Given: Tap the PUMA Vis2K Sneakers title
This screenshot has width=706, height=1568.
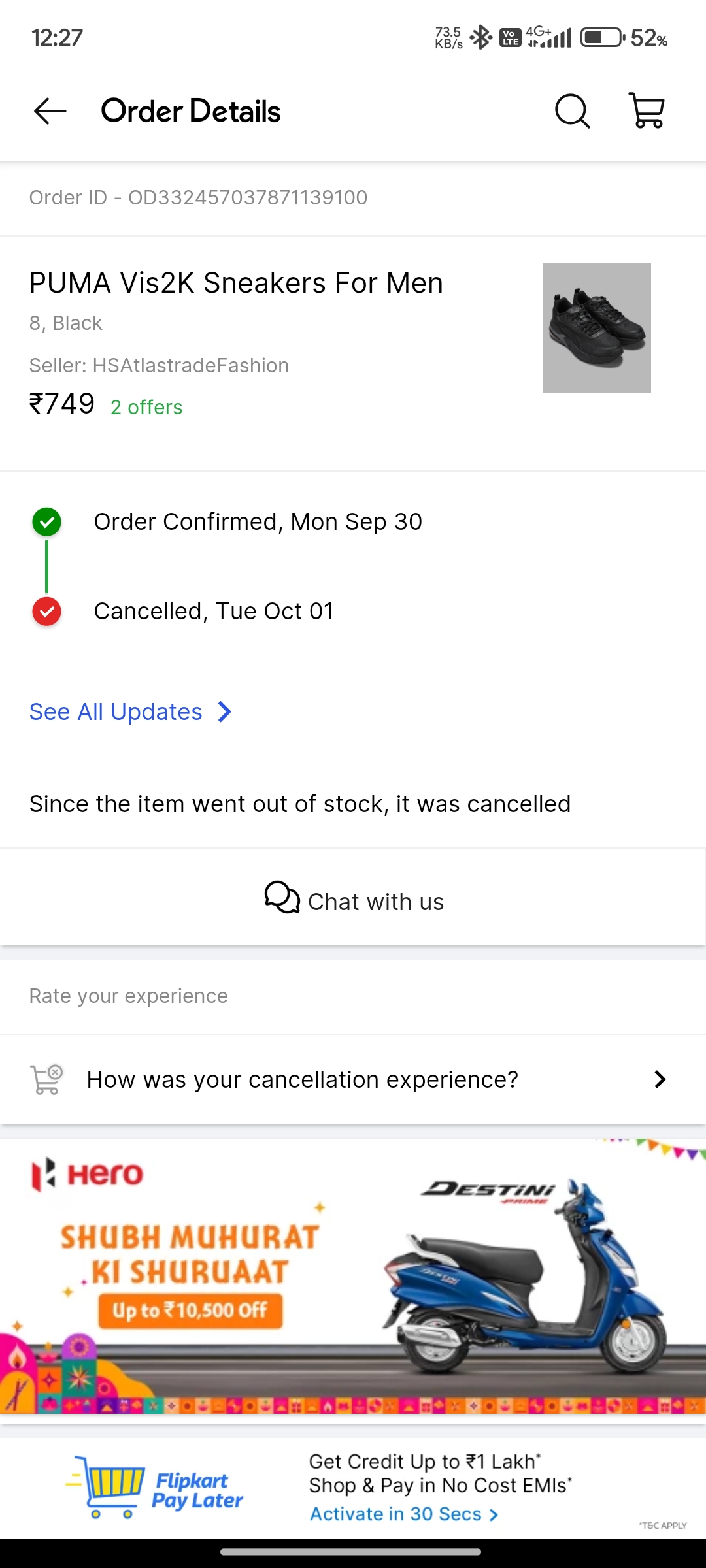Looking at the screenshot, I should point(236,283).
